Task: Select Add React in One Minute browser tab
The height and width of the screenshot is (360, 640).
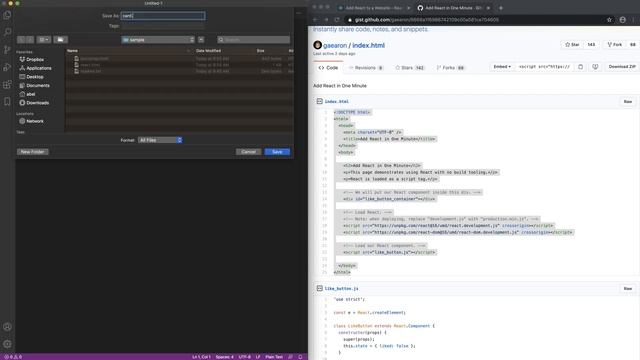Action: pos(453,8)
